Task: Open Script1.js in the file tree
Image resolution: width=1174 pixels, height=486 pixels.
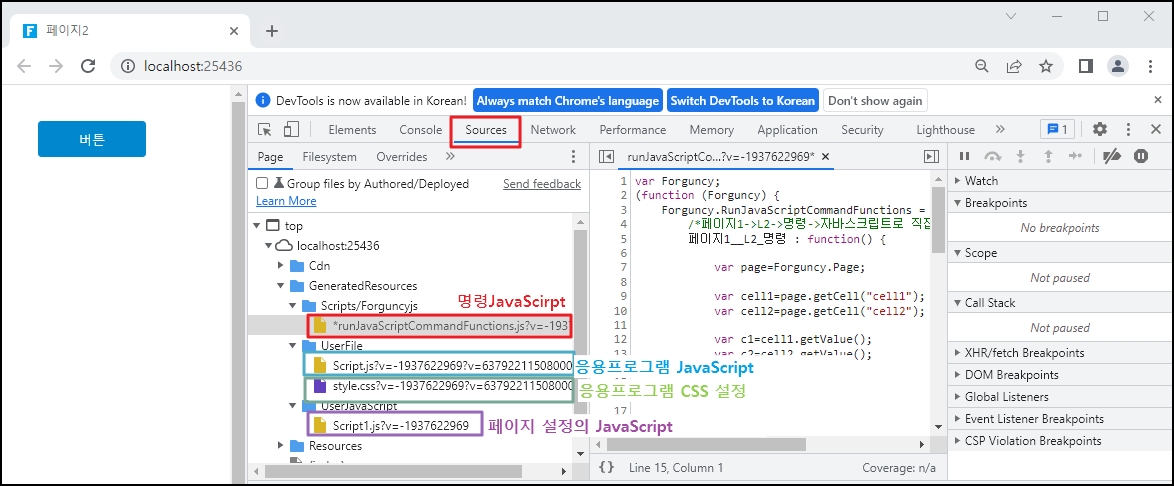Action: [x=400, y=426]
